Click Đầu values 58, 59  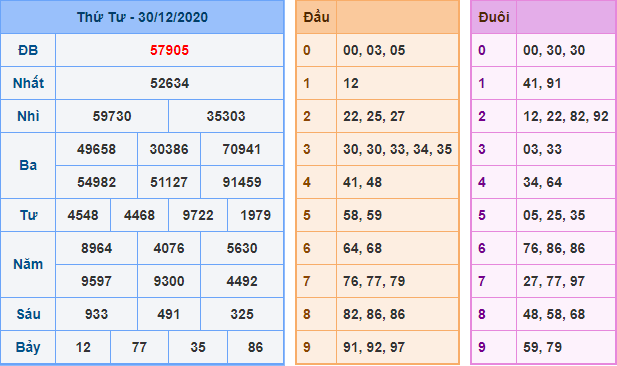(362, 216)
